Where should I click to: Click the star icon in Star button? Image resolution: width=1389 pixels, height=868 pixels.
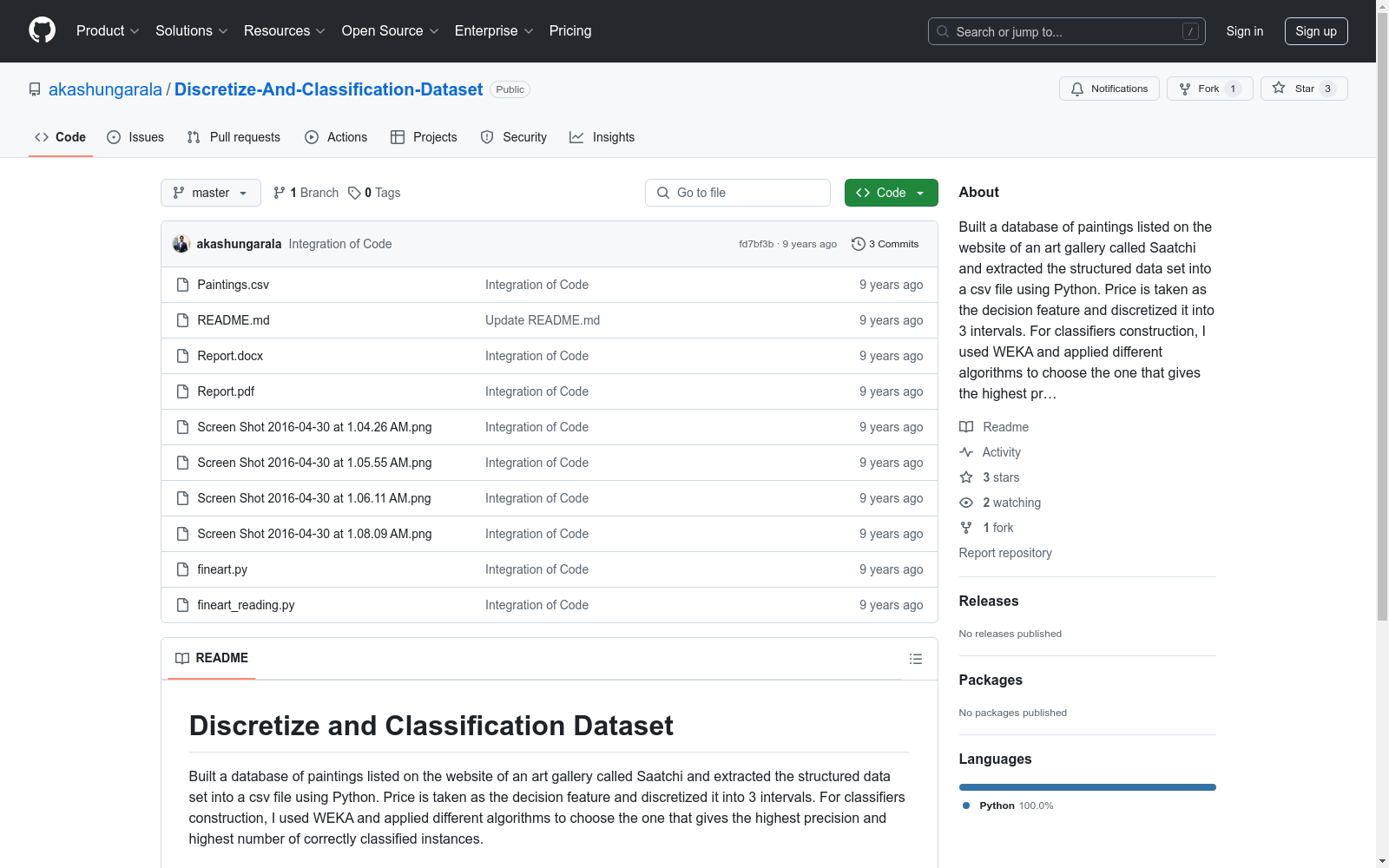click(x=1279, y=88)
